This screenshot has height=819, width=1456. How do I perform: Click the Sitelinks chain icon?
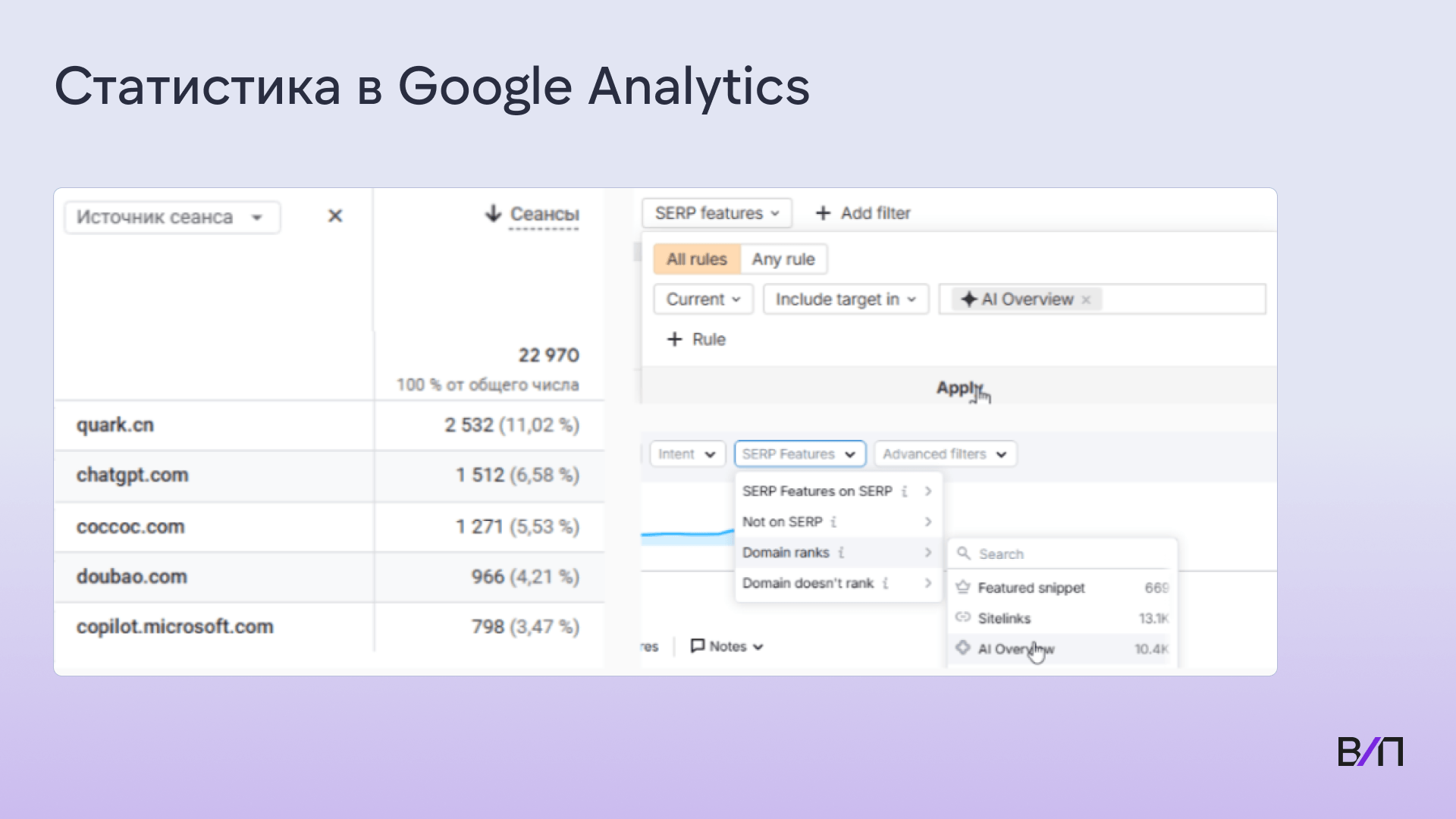click(963, 617)
